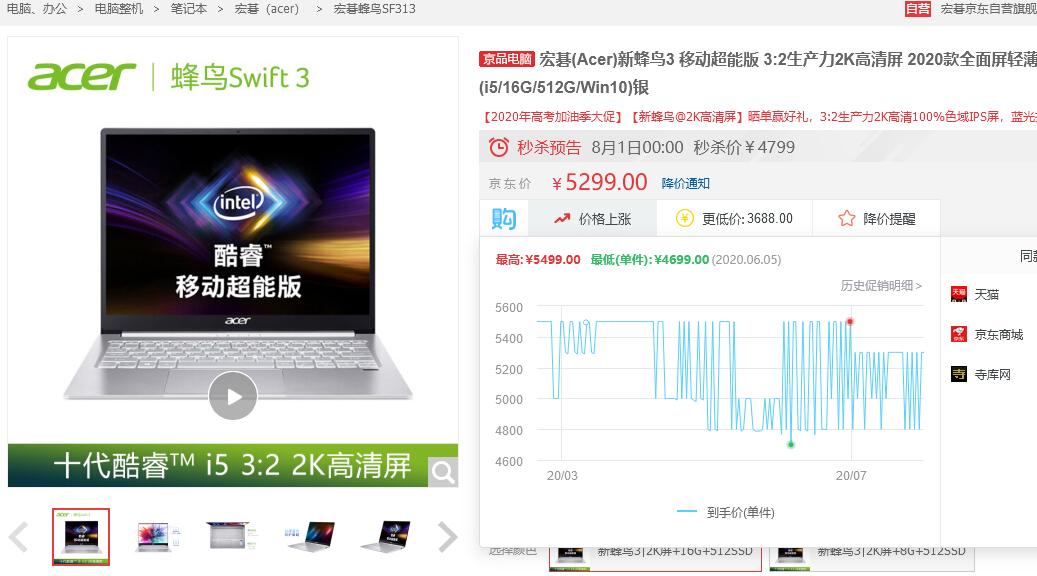The width and height of the screenshot is (1037, 576).
Task: Play the product video on laptop image
Action: point(233,395)
